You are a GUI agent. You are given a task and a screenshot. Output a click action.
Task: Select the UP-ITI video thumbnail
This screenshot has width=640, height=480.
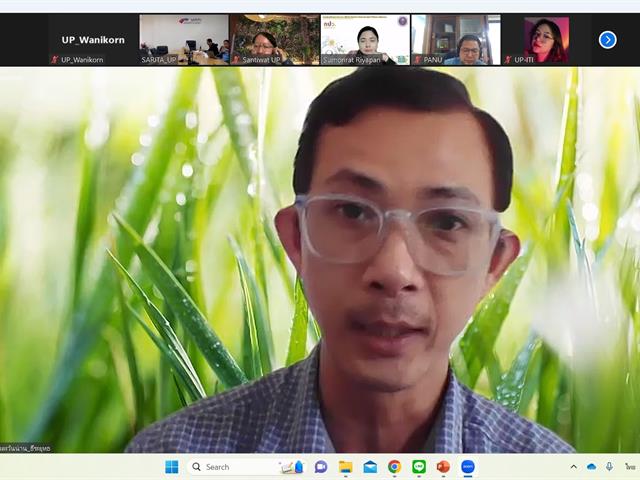coord(547,40)
